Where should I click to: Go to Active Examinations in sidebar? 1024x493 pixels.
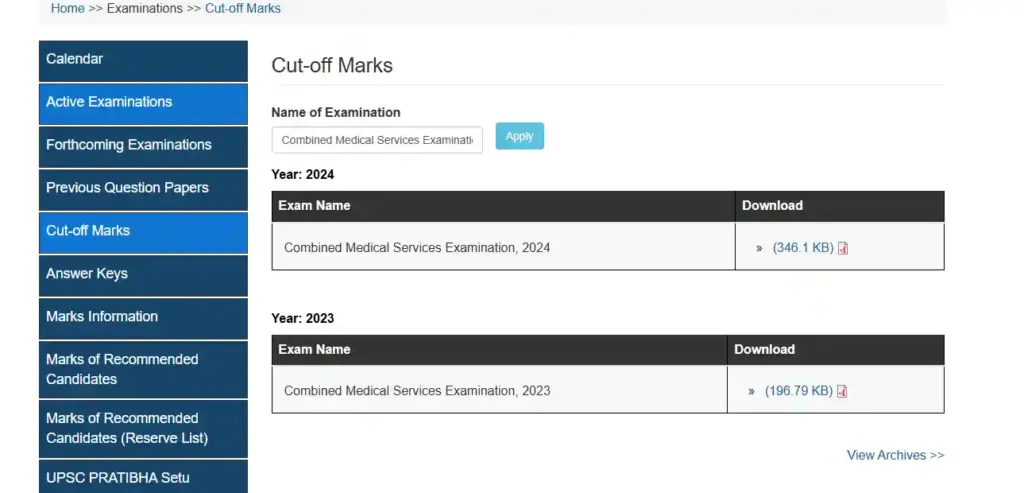point(143,102)
